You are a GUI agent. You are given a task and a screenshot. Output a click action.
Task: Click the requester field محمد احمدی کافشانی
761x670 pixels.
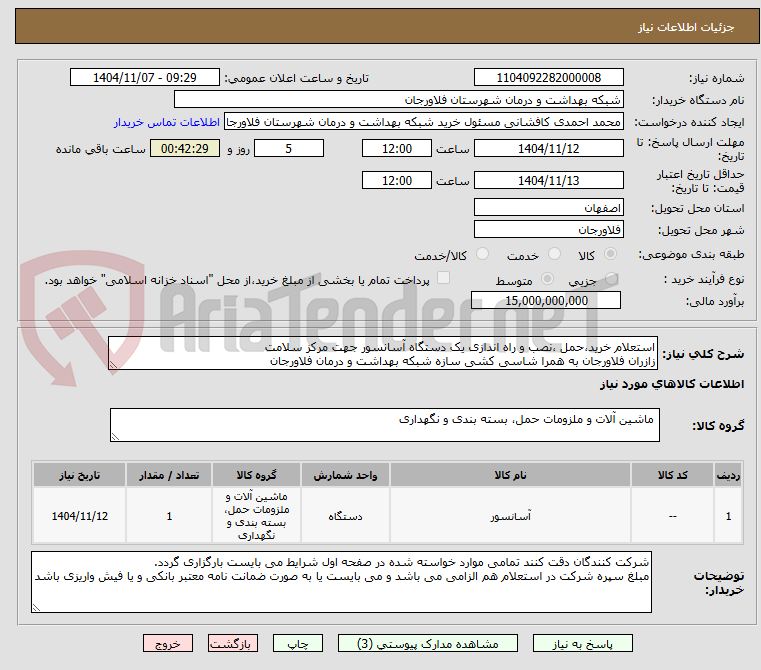[423, 122]
